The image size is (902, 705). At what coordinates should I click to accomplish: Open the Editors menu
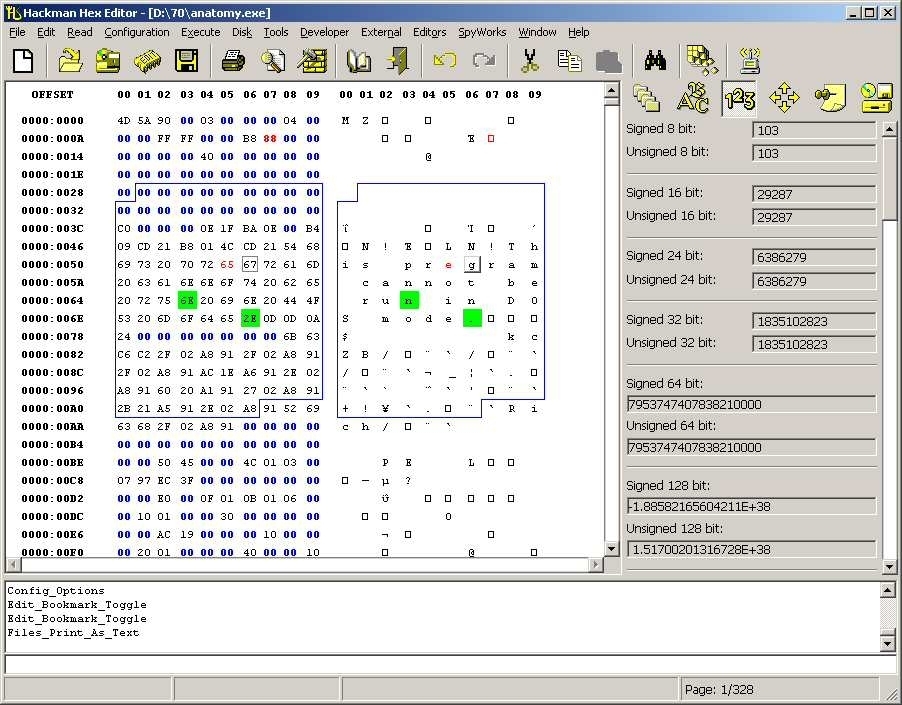point(429,32)
